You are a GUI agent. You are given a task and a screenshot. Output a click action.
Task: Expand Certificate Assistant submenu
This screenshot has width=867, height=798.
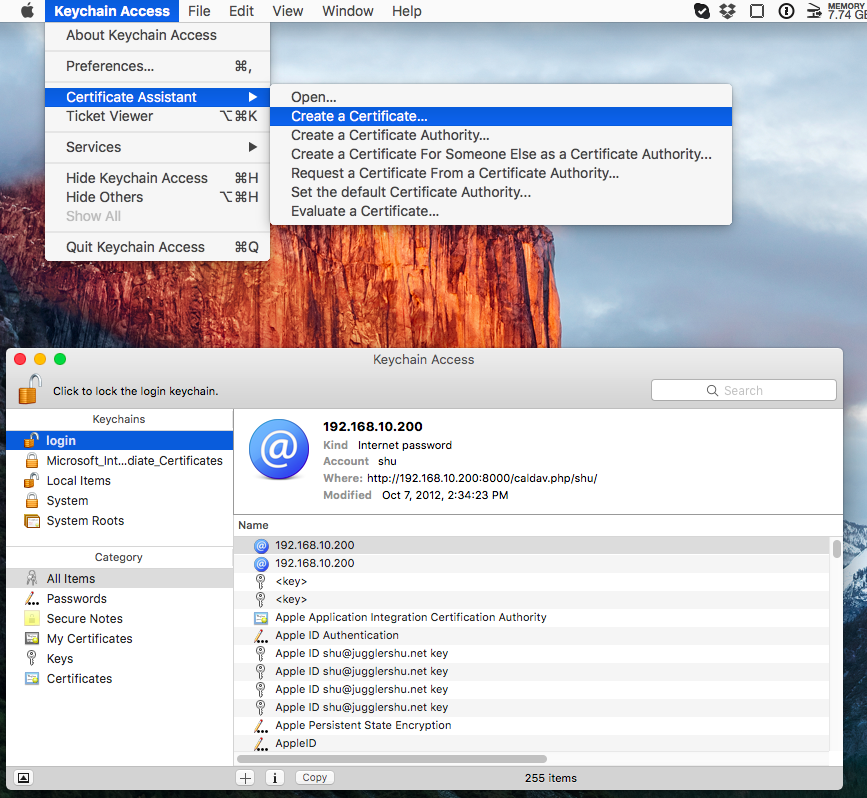[x=157, y=97]
